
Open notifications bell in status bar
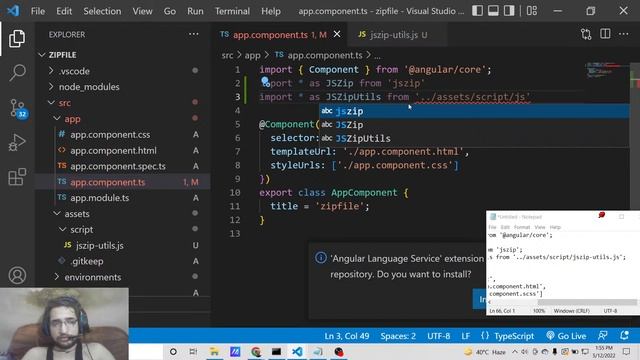(624, 336)
